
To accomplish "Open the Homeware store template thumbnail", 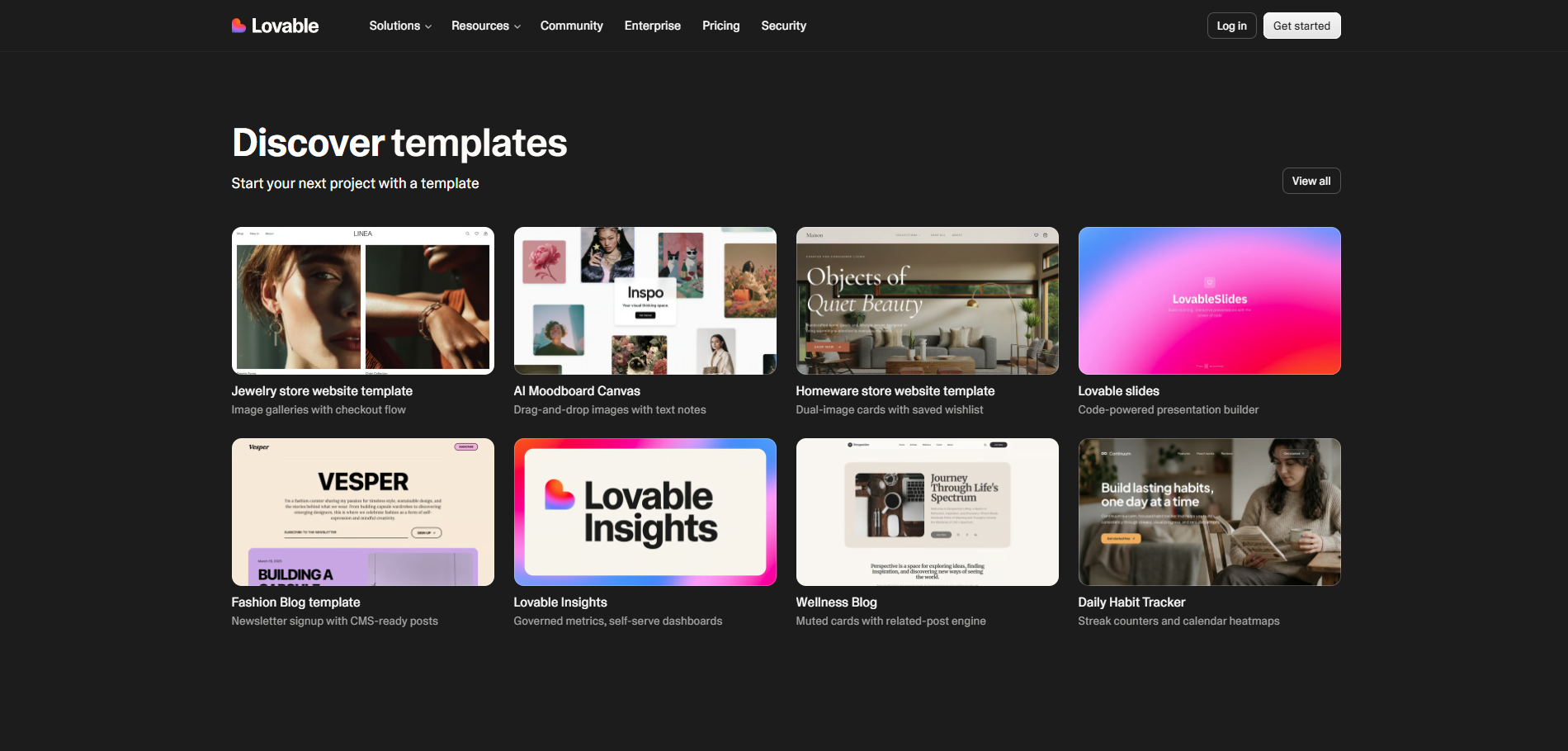I will pos(928,300).
